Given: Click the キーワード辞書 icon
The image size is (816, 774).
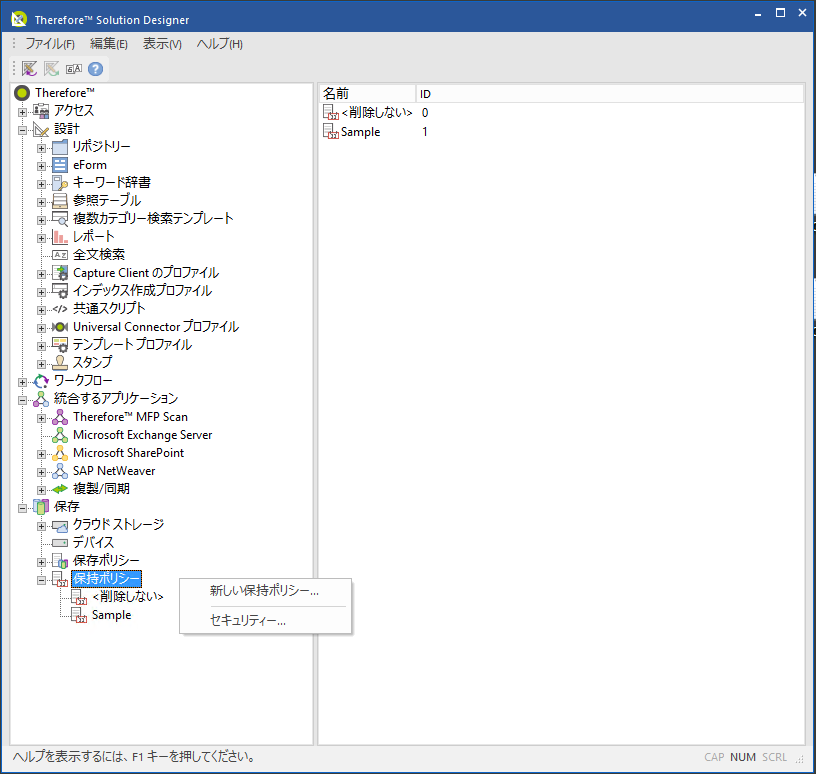Looking at the screenshot, I should point(60,183).
